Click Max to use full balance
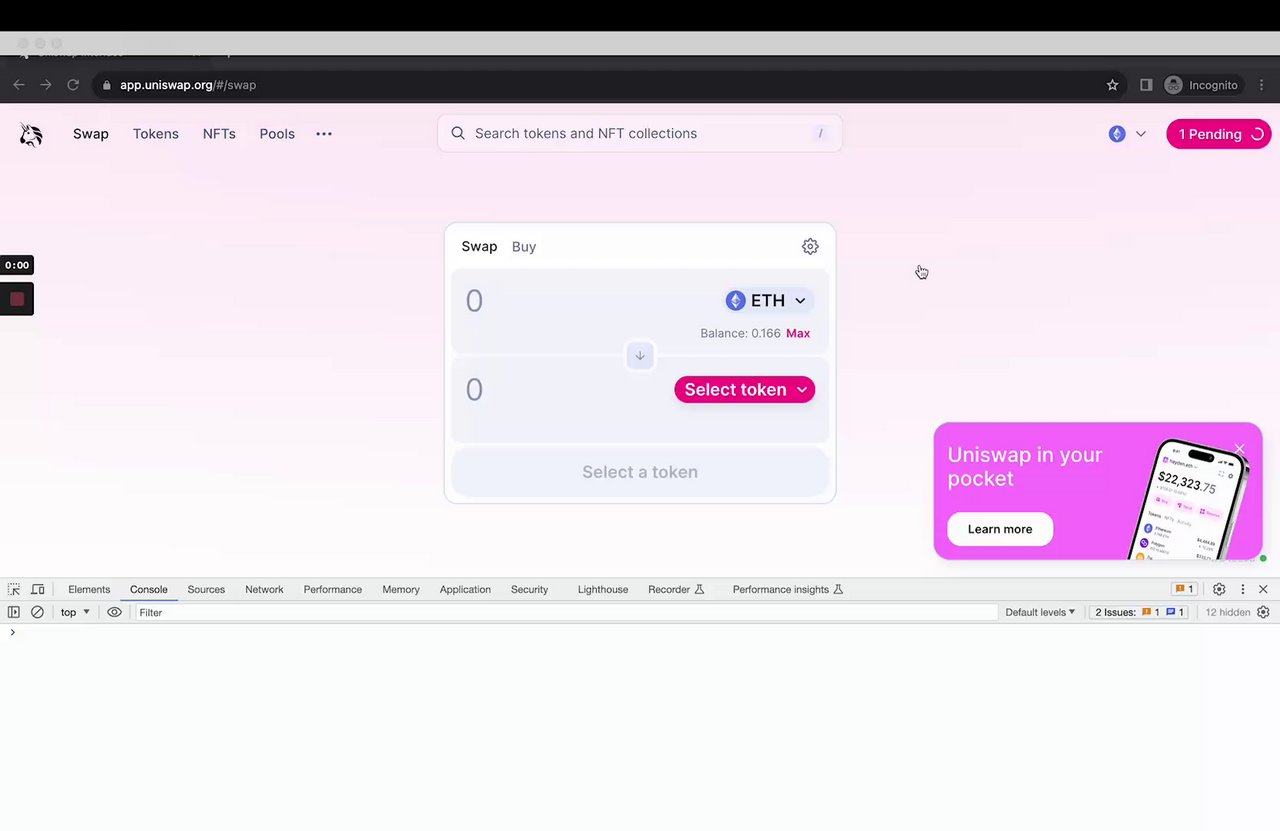 tap(798, 333)
